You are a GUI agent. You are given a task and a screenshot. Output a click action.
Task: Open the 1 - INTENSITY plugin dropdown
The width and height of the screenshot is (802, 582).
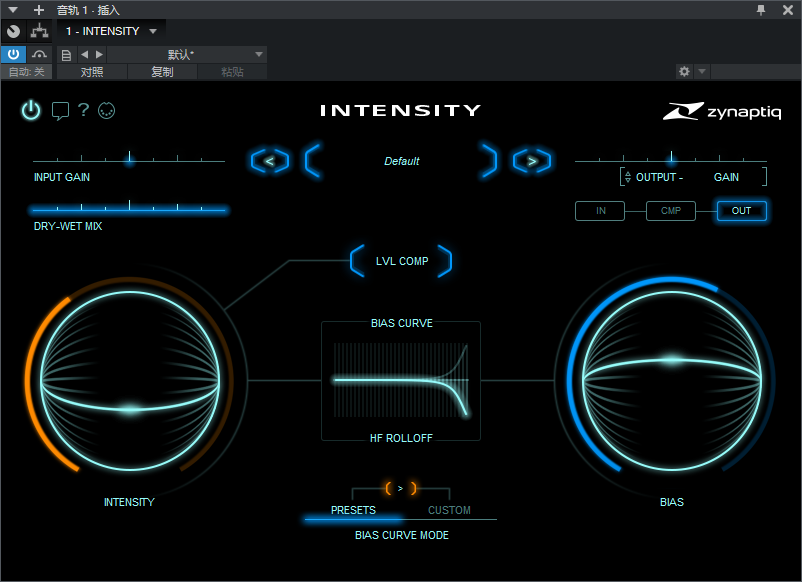coord(111,31)
